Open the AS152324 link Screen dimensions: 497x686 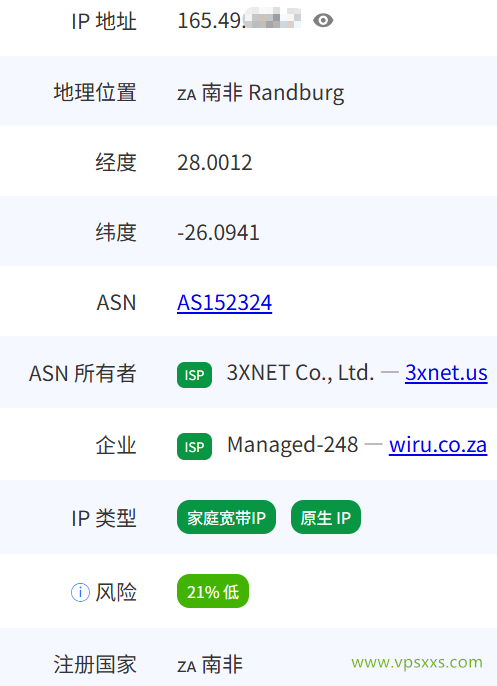point(224,303)
